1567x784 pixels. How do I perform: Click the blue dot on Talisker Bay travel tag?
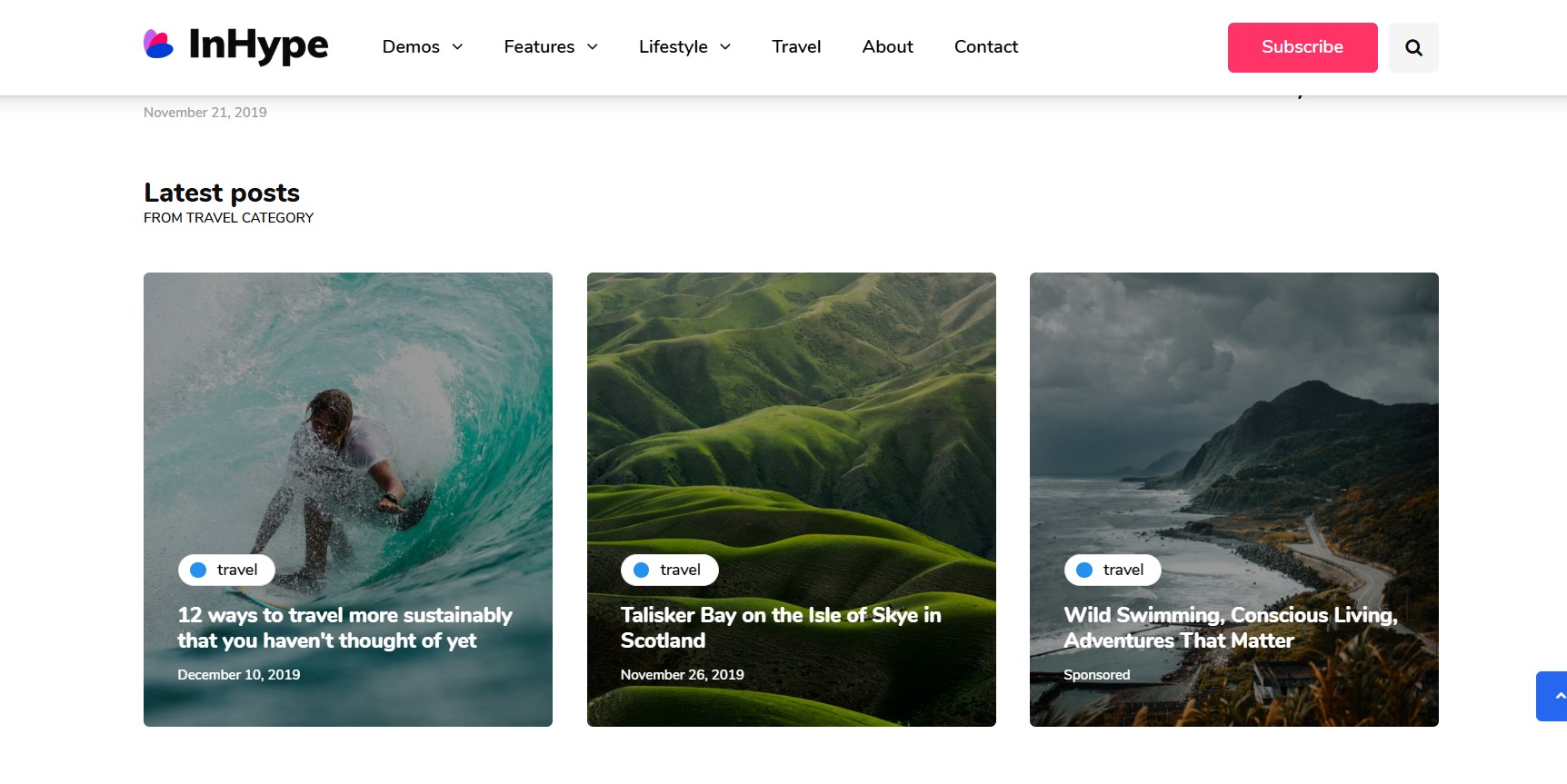click(x=641, y=570)
